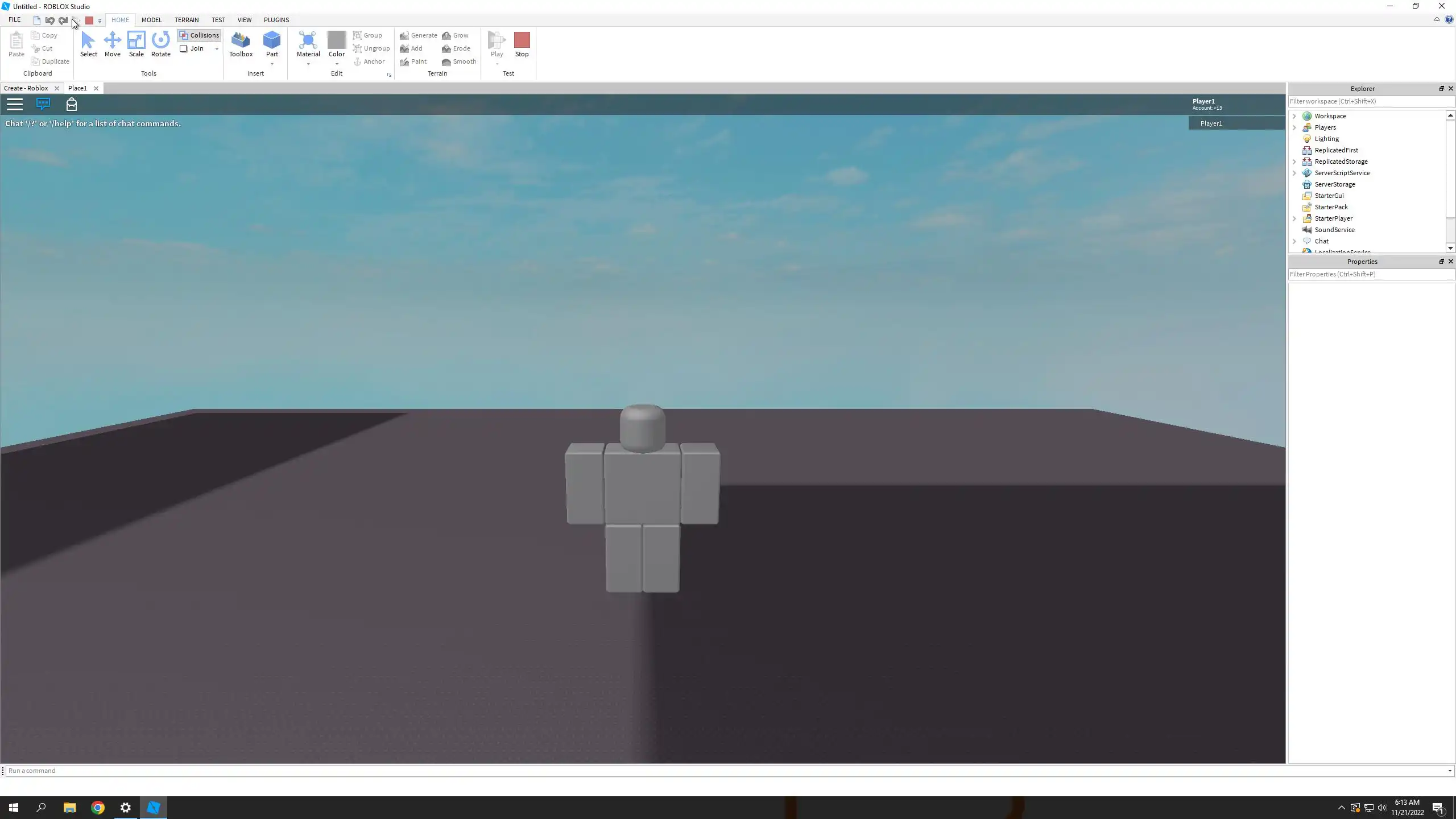Open Chrome from the taskbar
1456x819 pixels.
click(x=98, y=808)
